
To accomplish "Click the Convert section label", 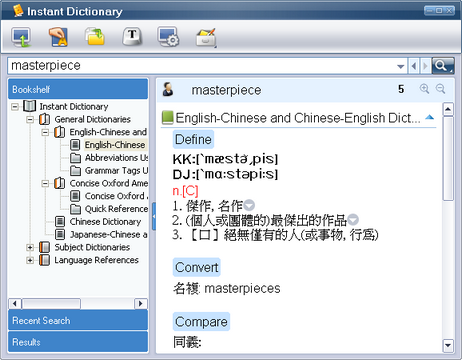I will (197, 267).
